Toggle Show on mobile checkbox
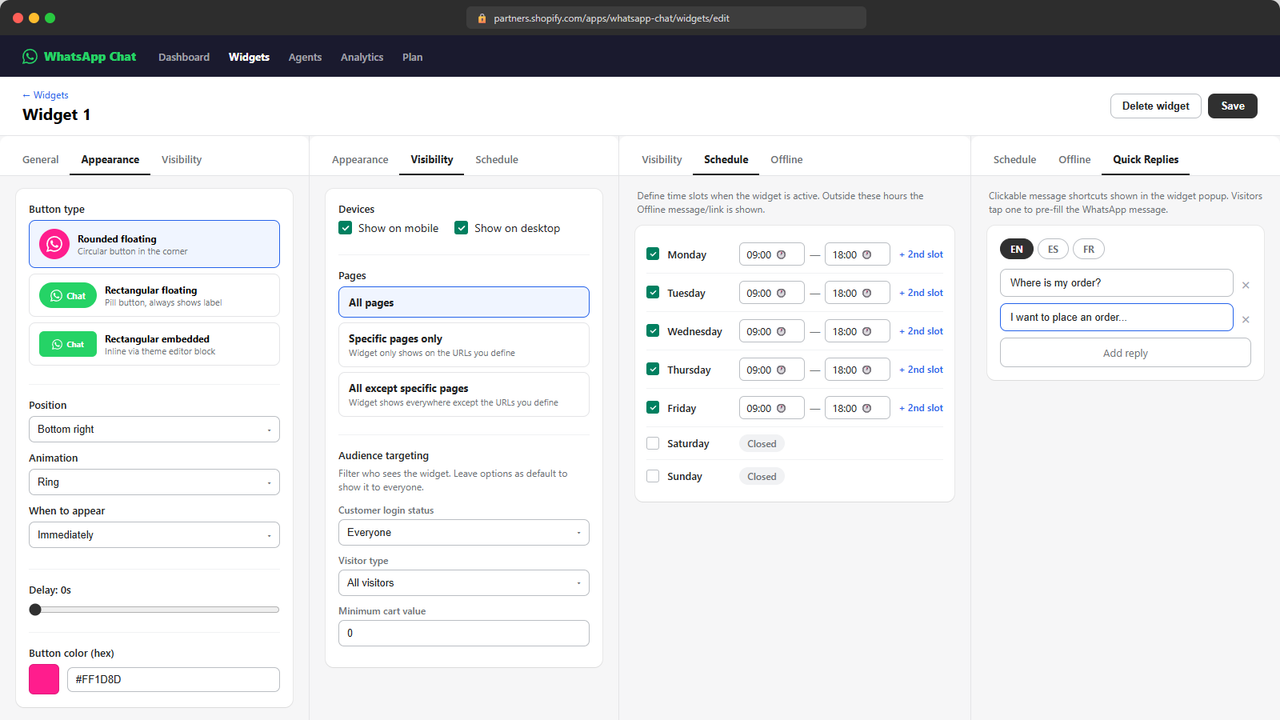 pyautogui.click(x=346, y=228)
